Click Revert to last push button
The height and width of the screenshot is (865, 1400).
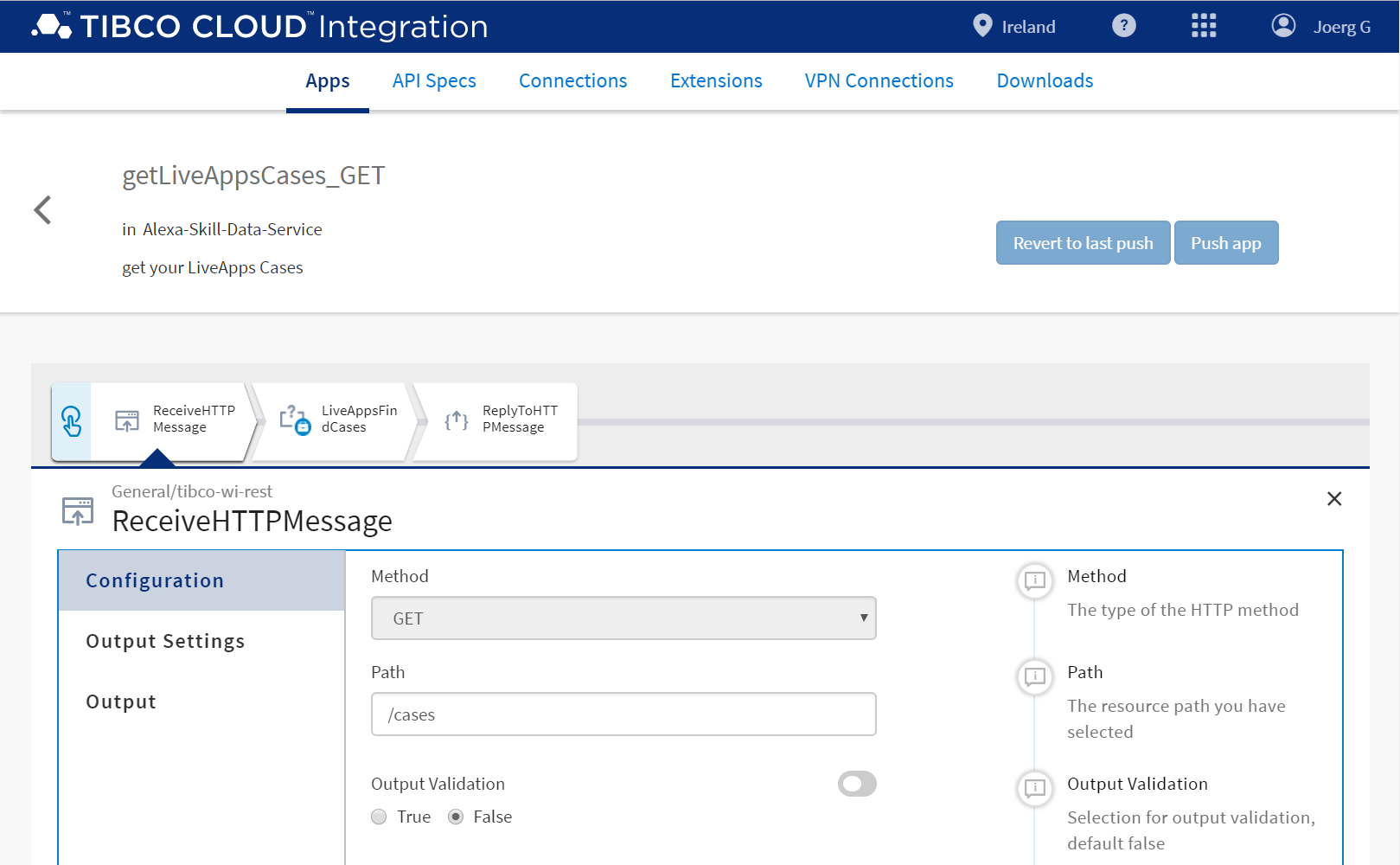tap(1083, 243)
